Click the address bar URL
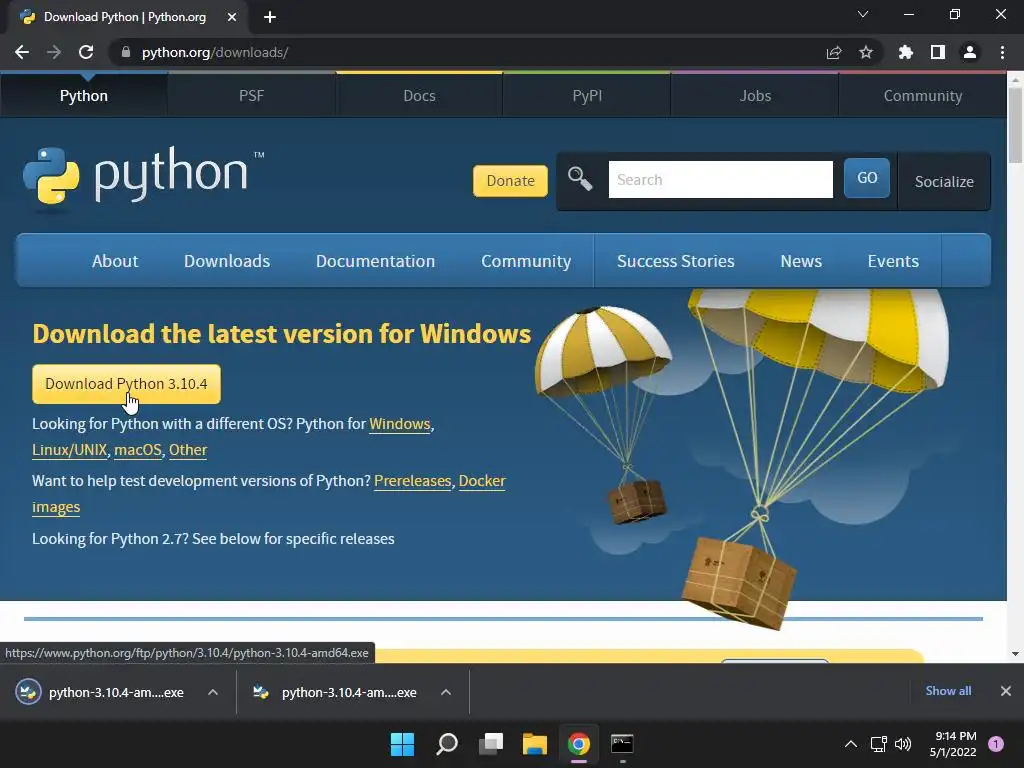Screen dimensions: 1024x768 (215, 52)
